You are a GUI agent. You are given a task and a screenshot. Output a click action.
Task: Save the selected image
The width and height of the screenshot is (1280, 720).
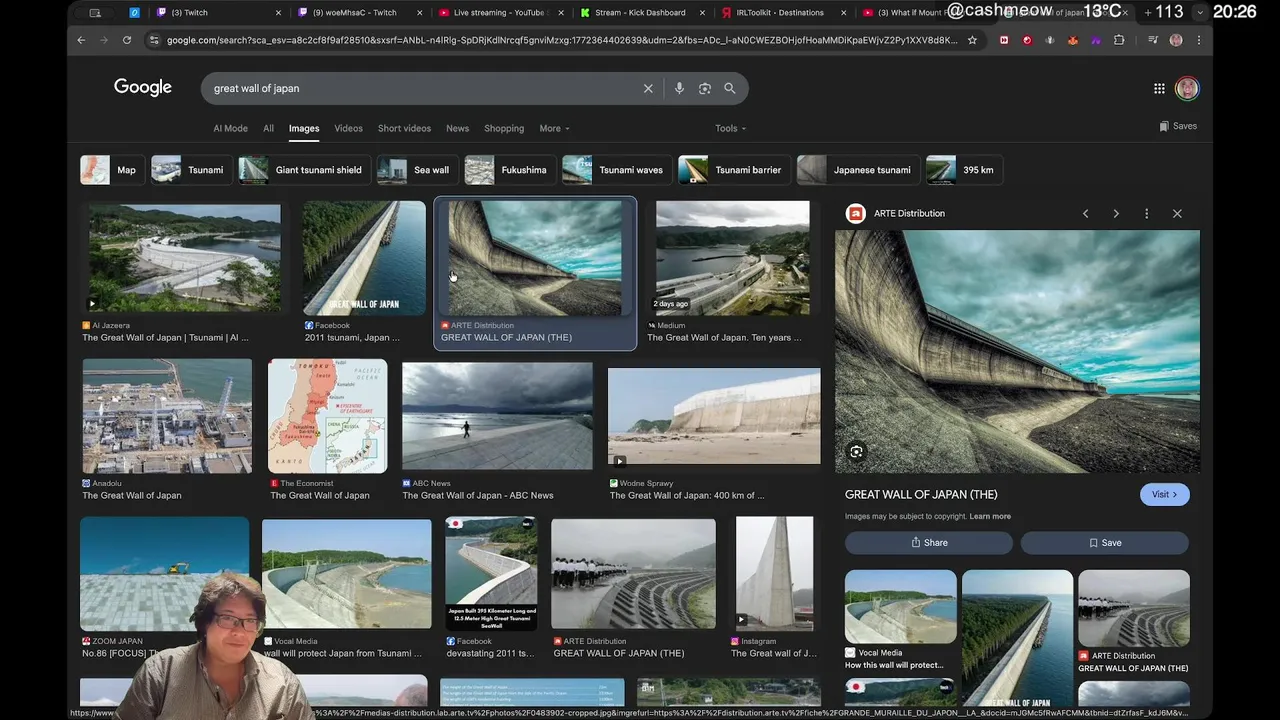(x=1105, y=542)
